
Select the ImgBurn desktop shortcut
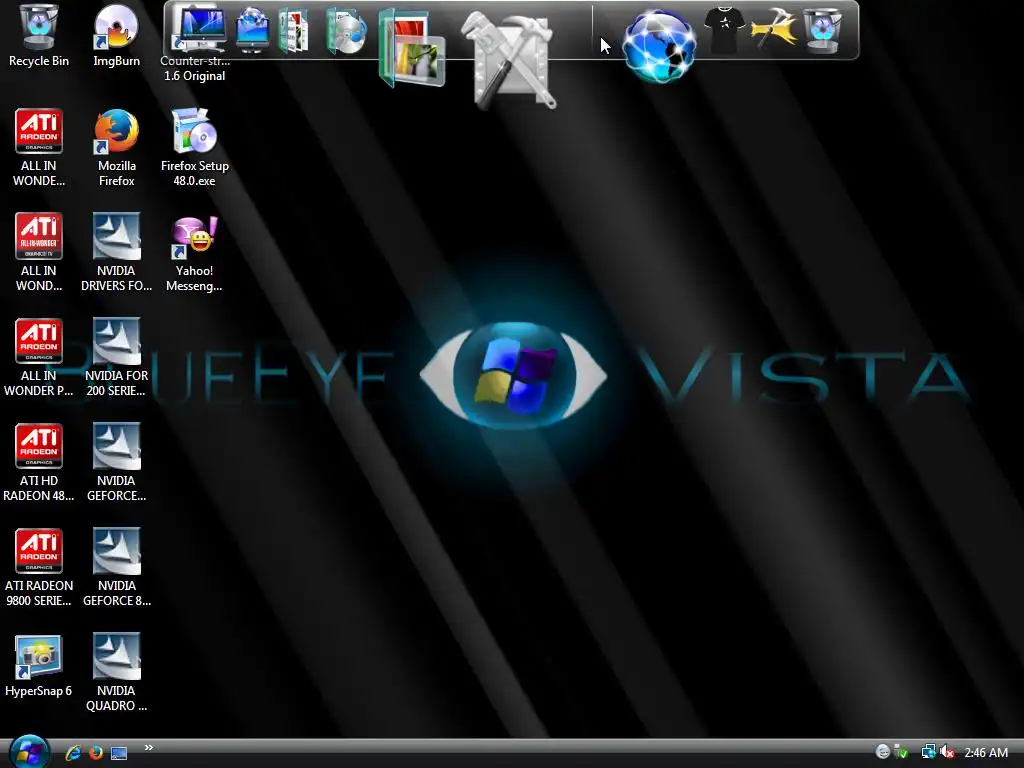pos(116,35)
